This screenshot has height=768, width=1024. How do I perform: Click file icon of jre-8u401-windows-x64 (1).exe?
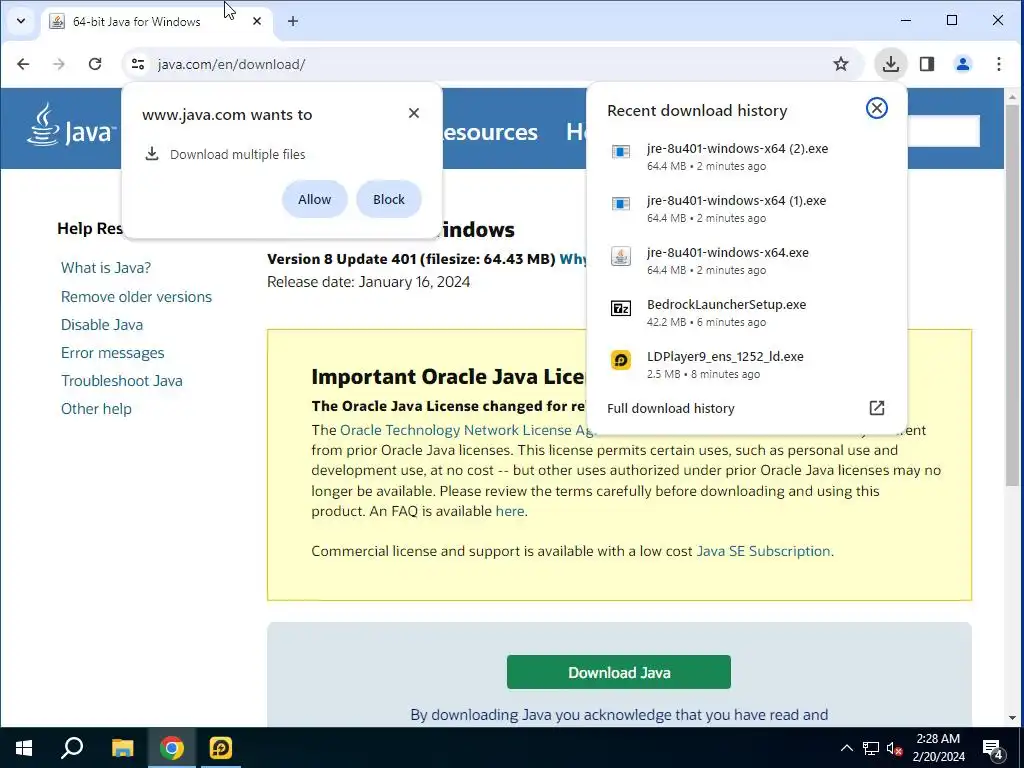click(620, 204)
